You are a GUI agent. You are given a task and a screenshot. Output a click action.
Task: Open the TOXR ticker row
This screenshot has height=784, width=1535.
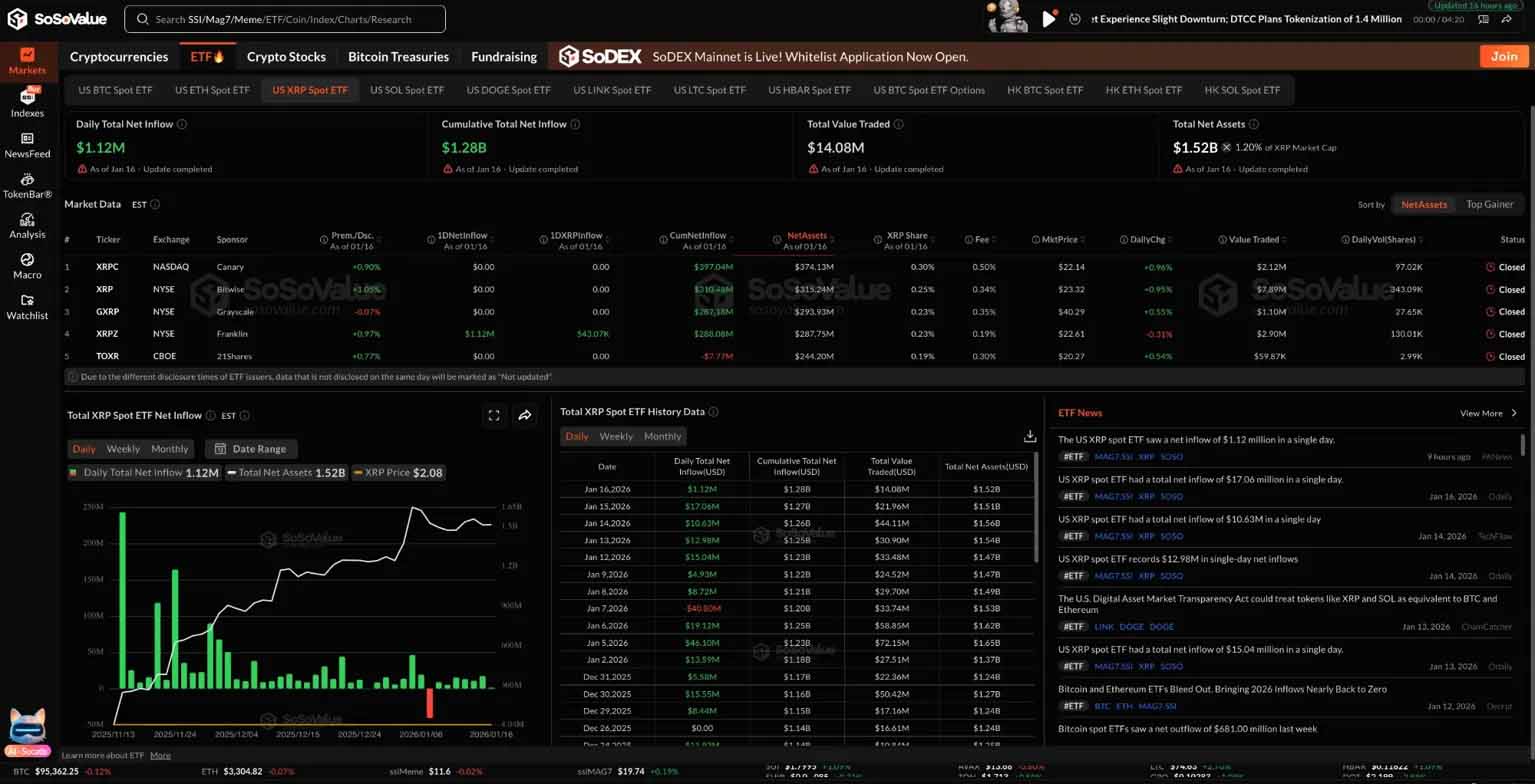coord(795,356)
